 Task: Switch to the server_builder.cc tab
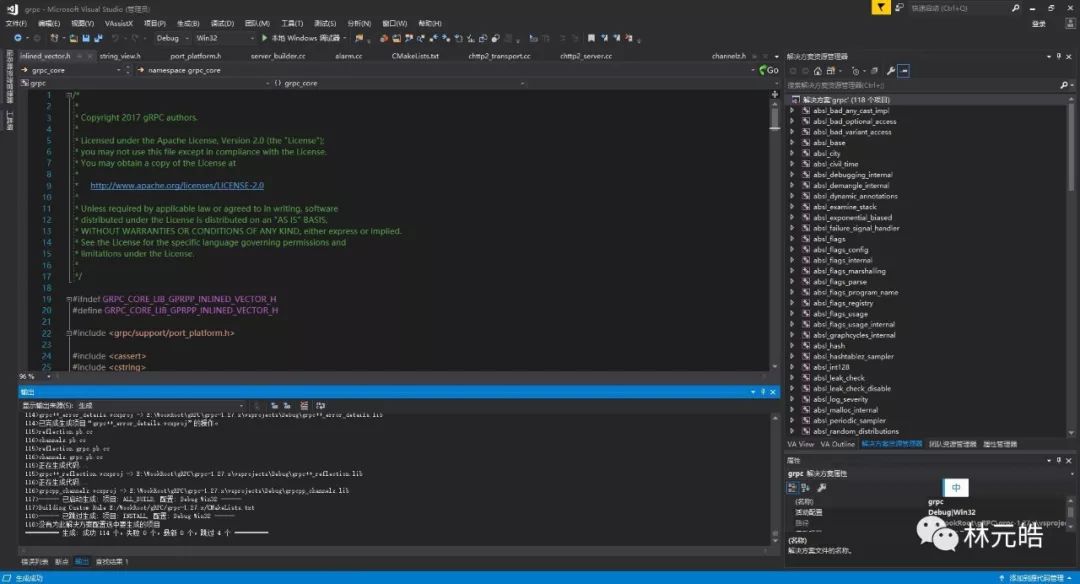(x=277, y=56)
